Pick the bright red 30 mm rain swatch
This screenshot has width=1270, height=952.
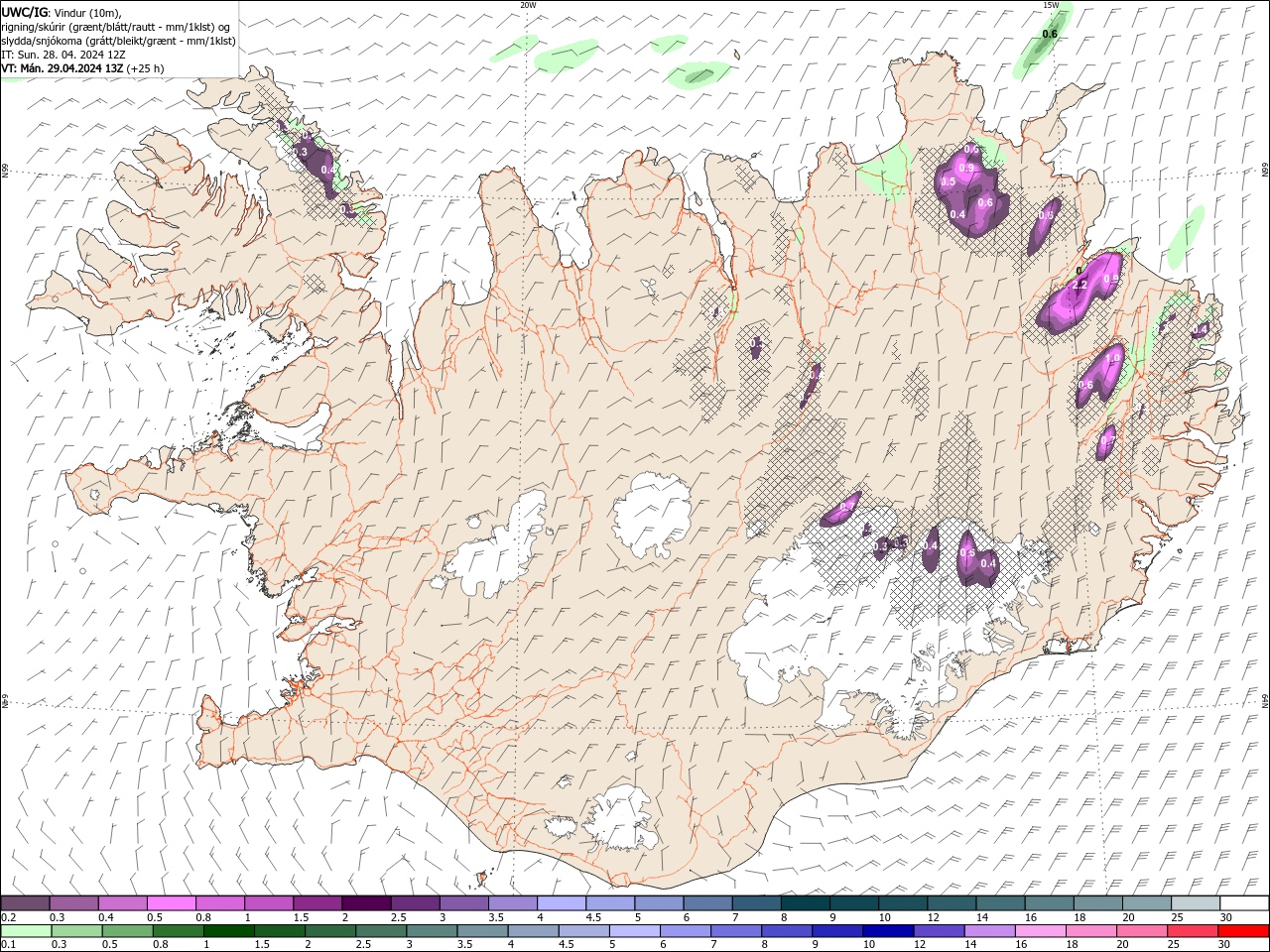pos(1243,931)
